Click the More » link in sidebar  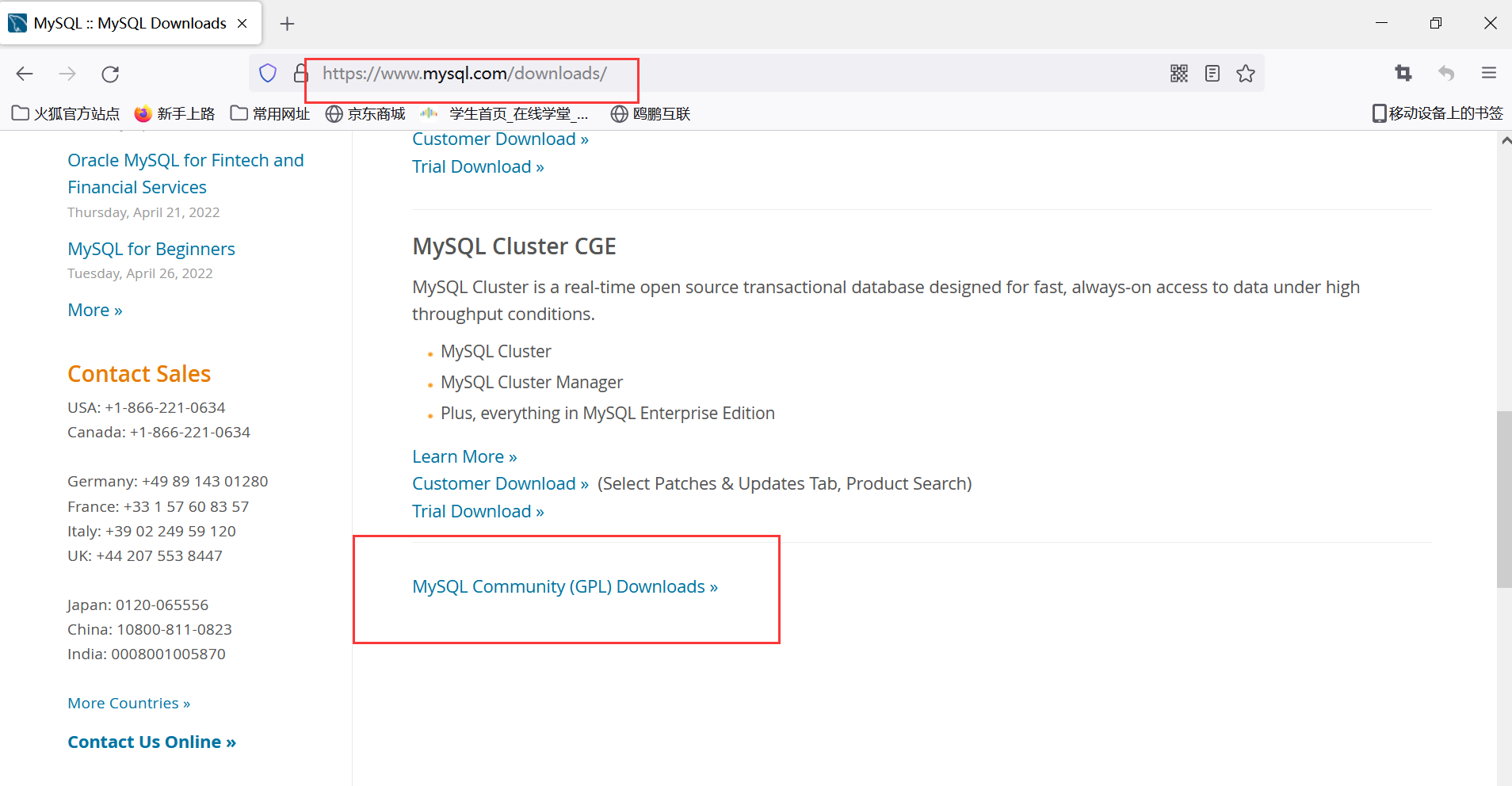pyautogui.click(x=95, y=310)
